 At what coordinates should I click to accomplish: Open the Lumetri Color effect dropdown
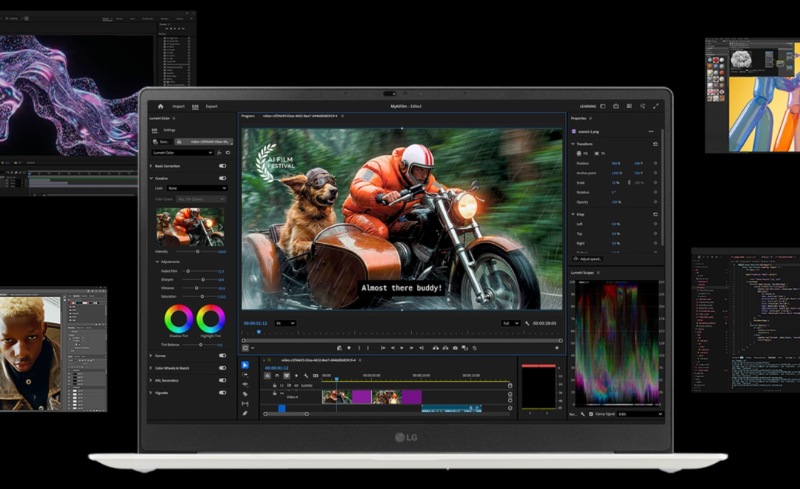(x=187, y=153)
